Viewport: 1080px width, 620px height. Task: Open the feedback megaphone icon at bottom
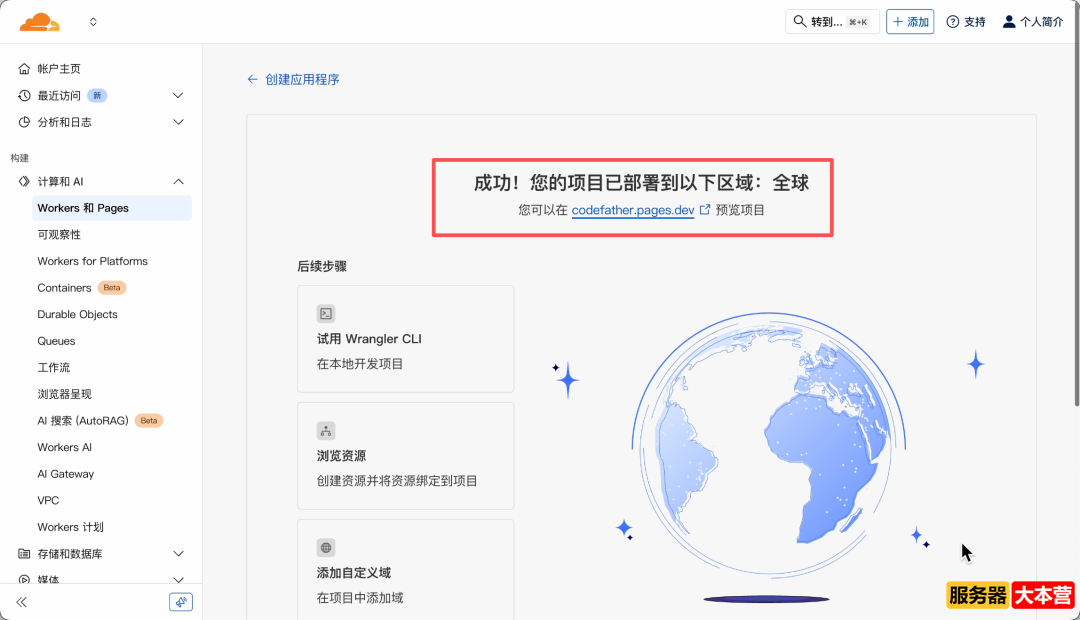[x=181, y=601]
